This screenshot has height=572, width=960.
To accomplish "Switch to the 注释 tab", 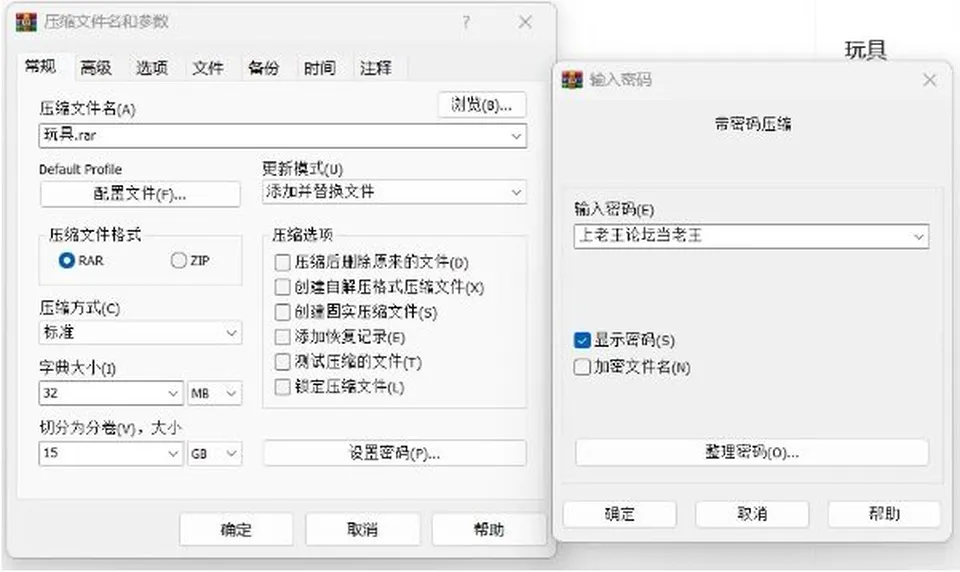I will pos(376,68).
